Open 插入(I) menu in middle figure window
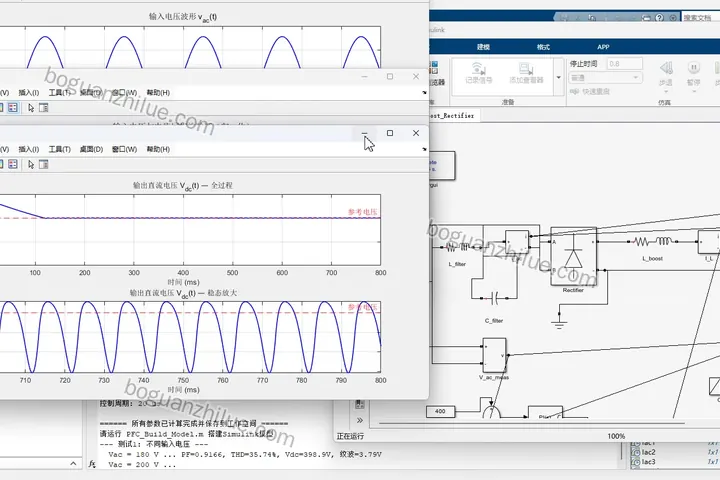 click(x=28, y=93)
